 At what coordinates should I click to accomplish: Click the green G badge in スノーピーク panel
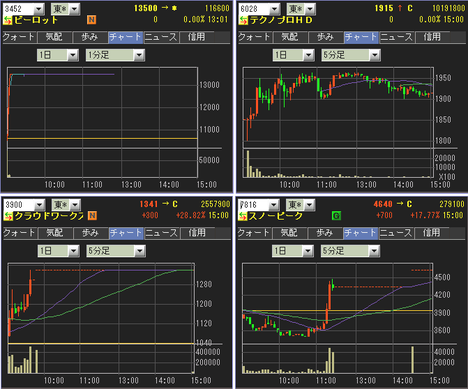[336, 216]
